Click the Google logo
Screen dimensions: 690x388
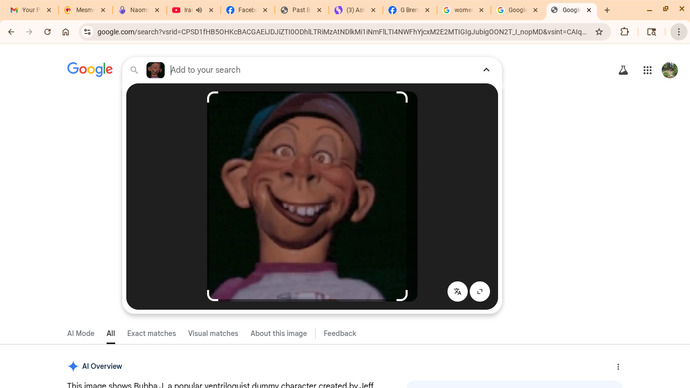click(90, 69)
